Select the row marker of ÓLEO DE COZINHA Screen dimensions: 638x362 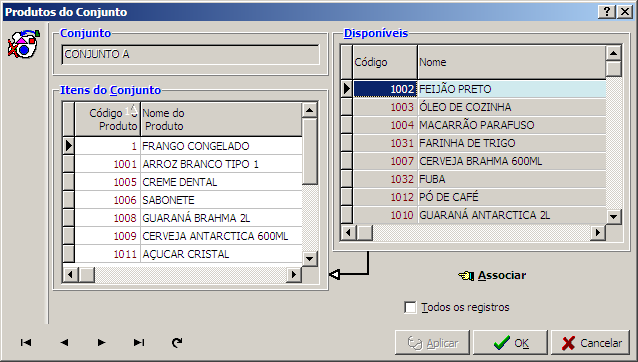click(347, 107)
